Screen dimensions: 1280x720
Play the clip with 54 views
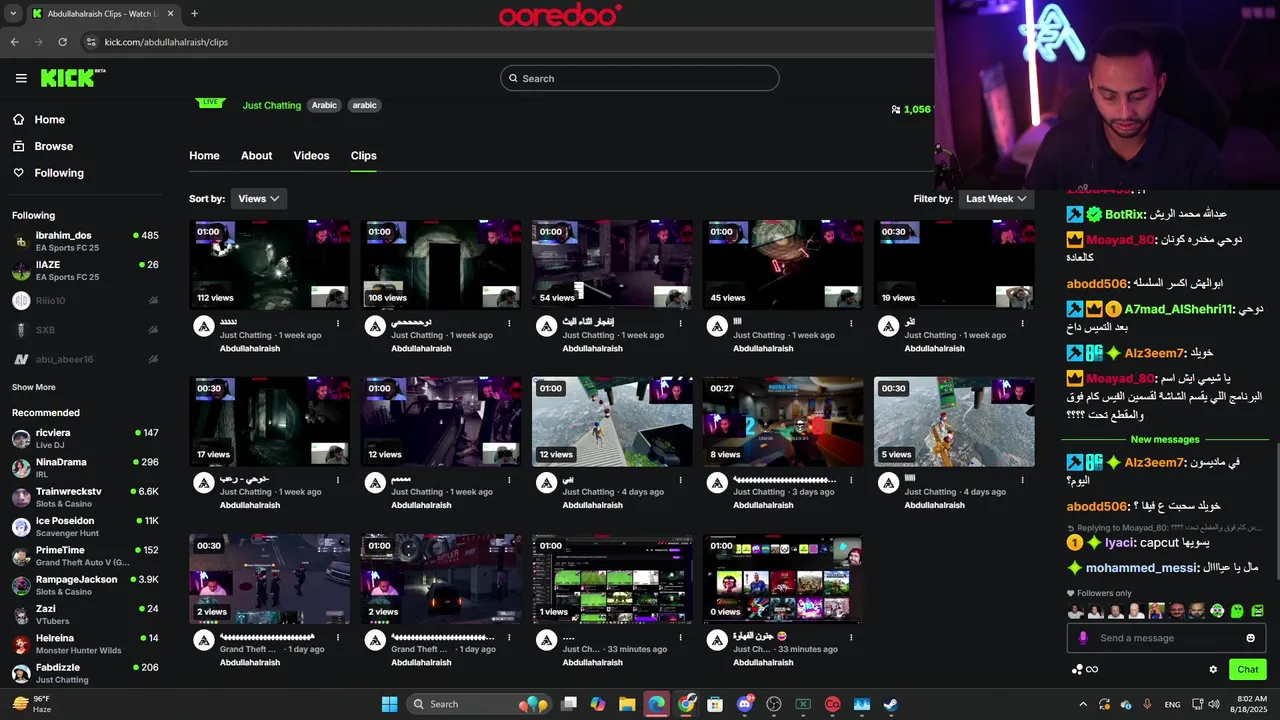612,265
